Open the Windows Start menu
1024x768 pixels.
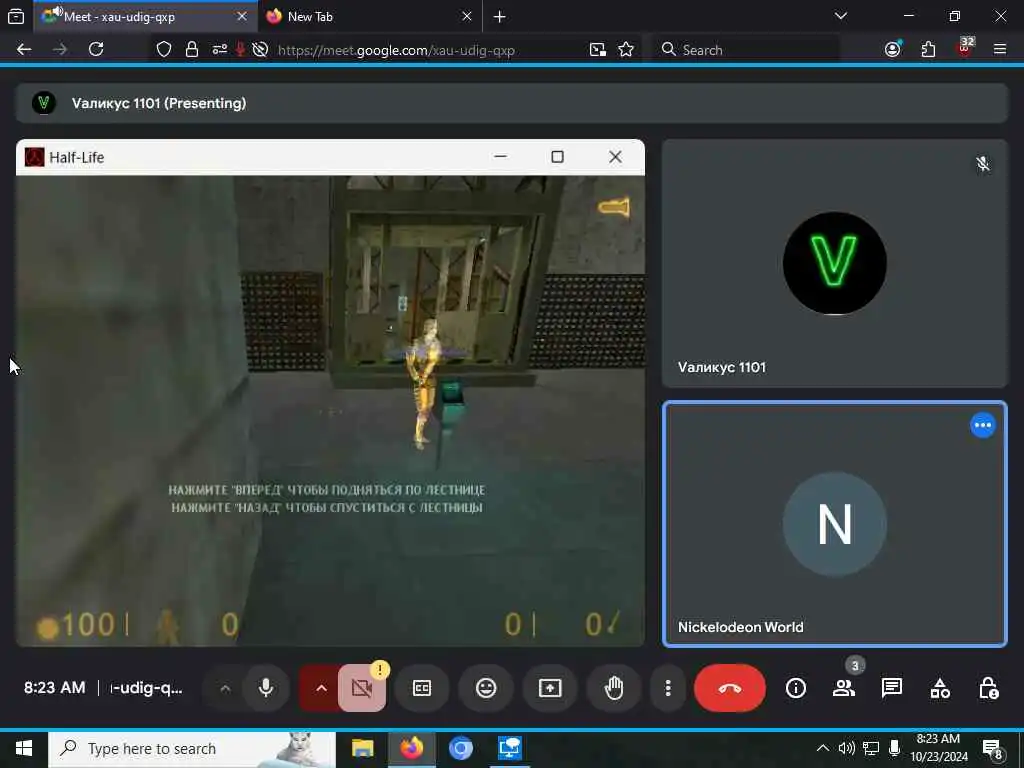coord(24,748)
